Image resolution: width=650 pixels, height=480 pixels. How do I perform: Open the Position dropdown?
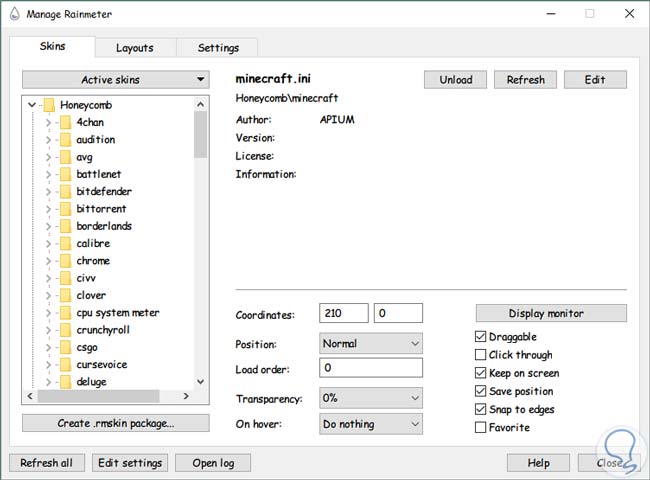[x=371, y=344]
